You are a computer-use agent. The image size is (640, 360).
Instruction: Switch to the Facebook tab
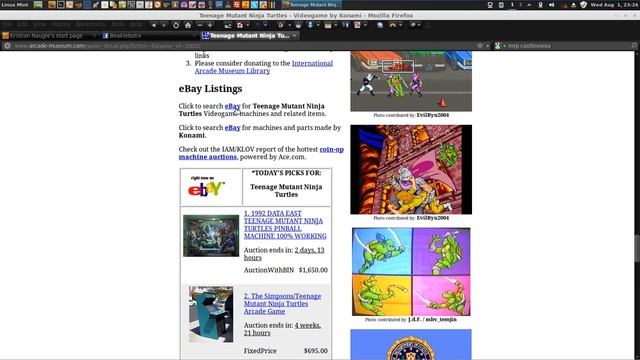(x=148, y=36)
